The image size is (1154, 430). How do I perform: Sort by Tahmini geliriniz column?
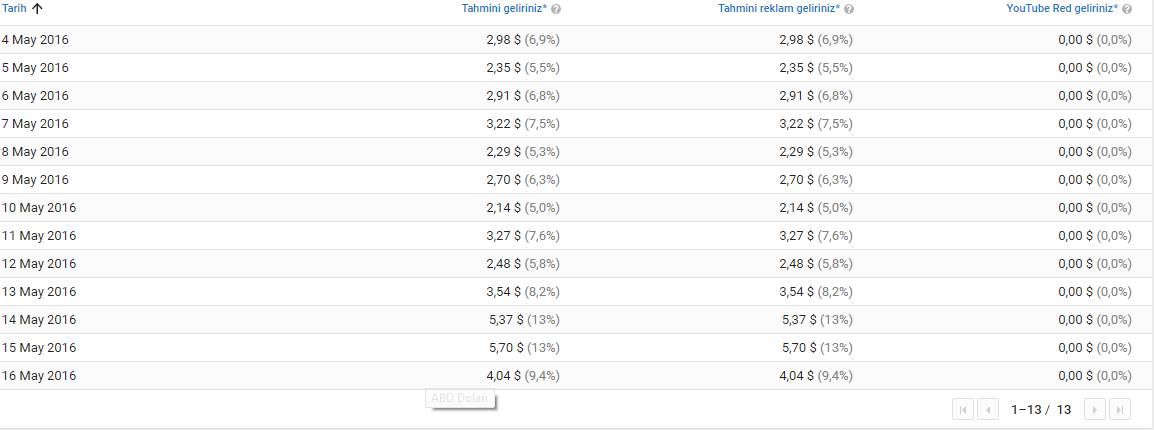504,9
